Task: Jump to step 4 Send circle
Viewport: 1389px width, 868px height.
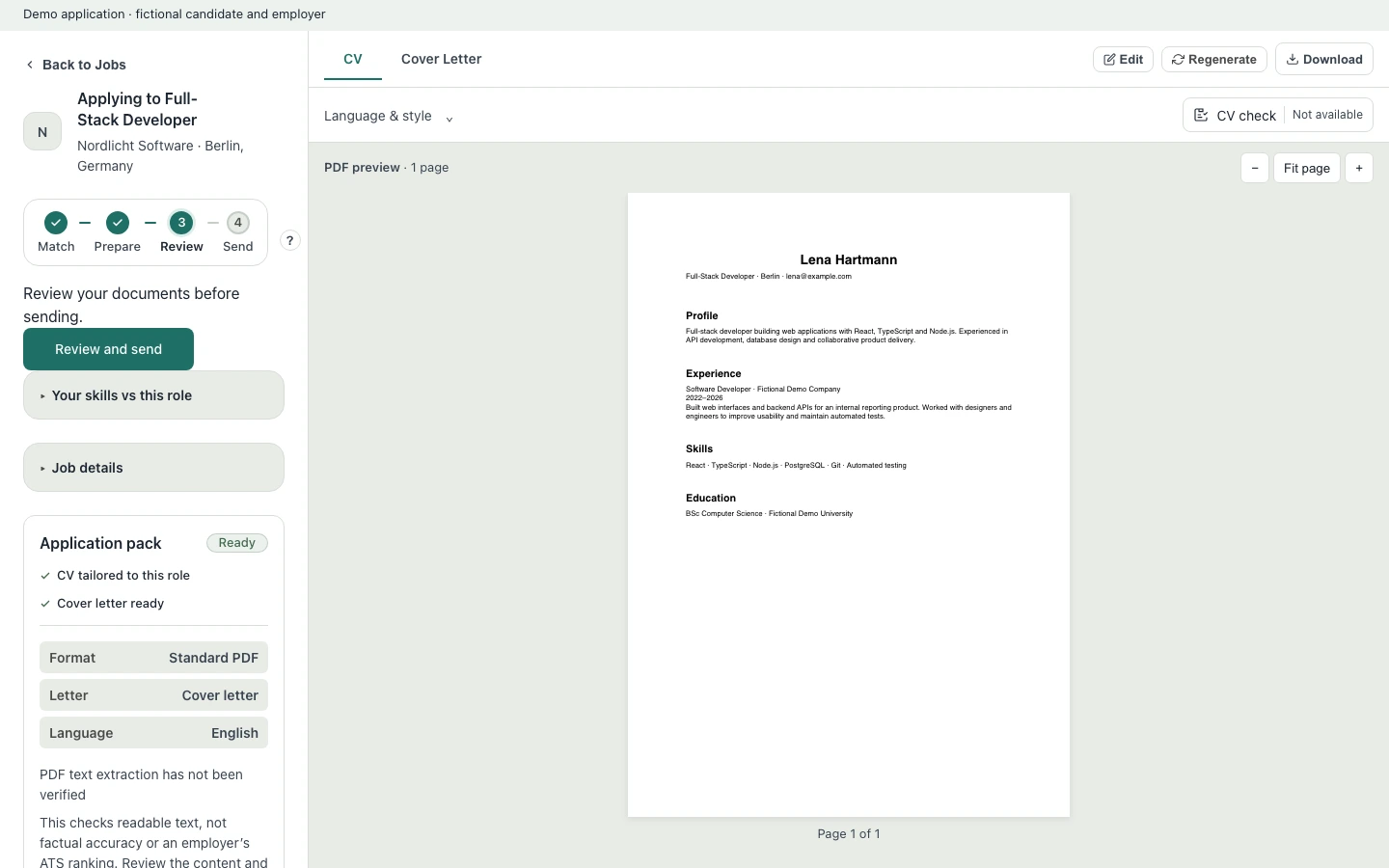Action: coord(238,223)
